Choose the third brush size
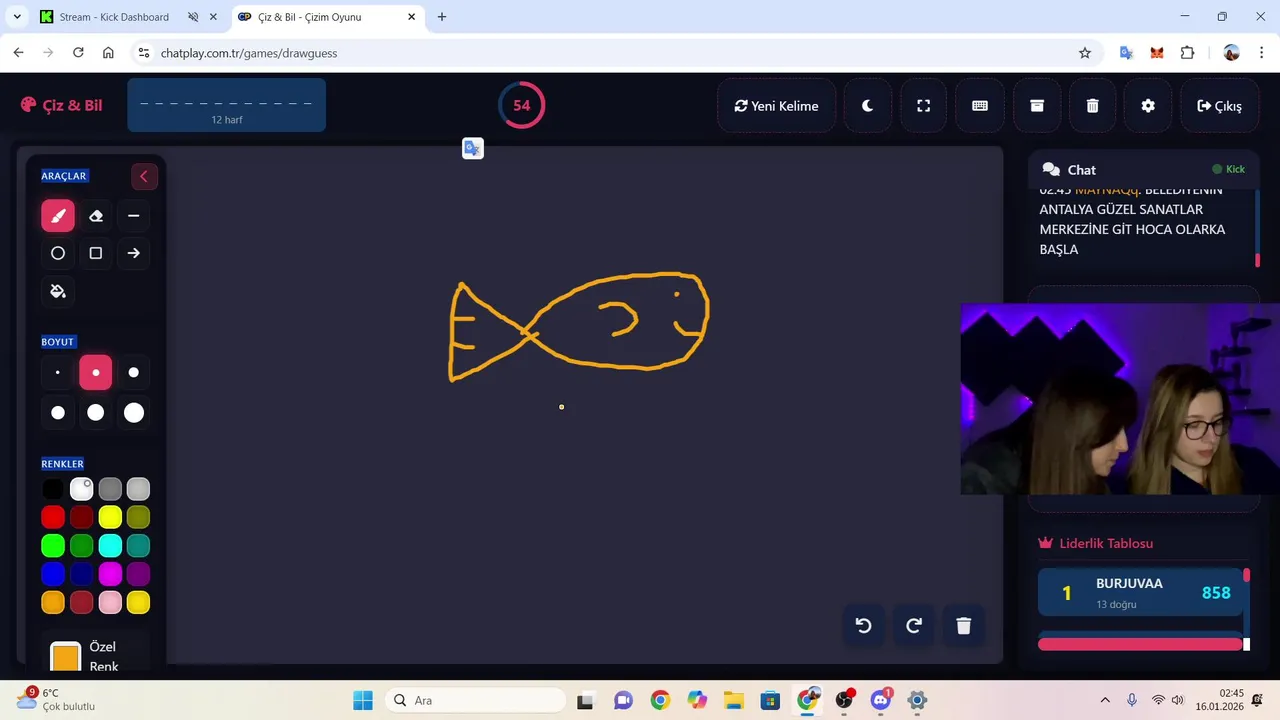 click(x=134, y=372)
